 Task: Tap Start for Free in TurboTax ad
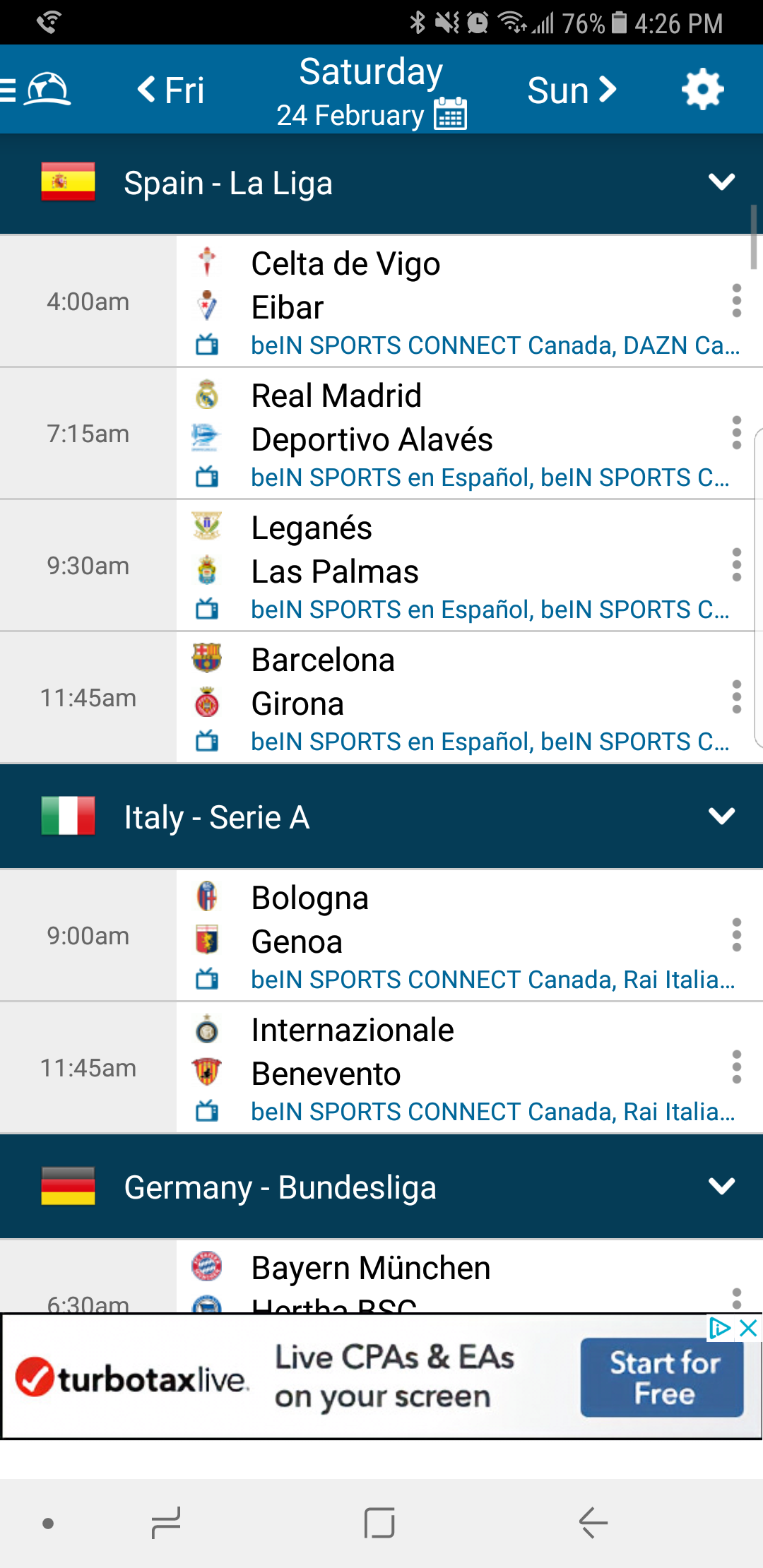coord(662,1378)
